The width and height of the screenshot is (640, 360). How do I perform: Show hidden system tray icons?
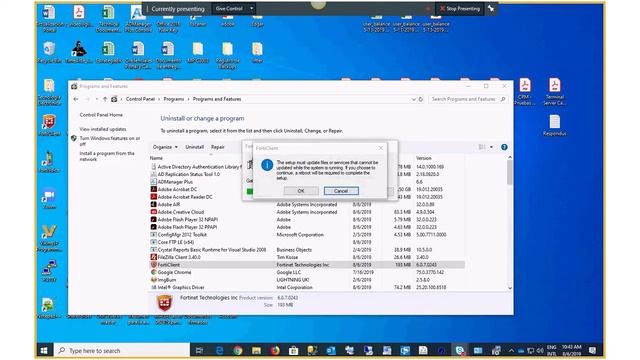pos(511,351)
